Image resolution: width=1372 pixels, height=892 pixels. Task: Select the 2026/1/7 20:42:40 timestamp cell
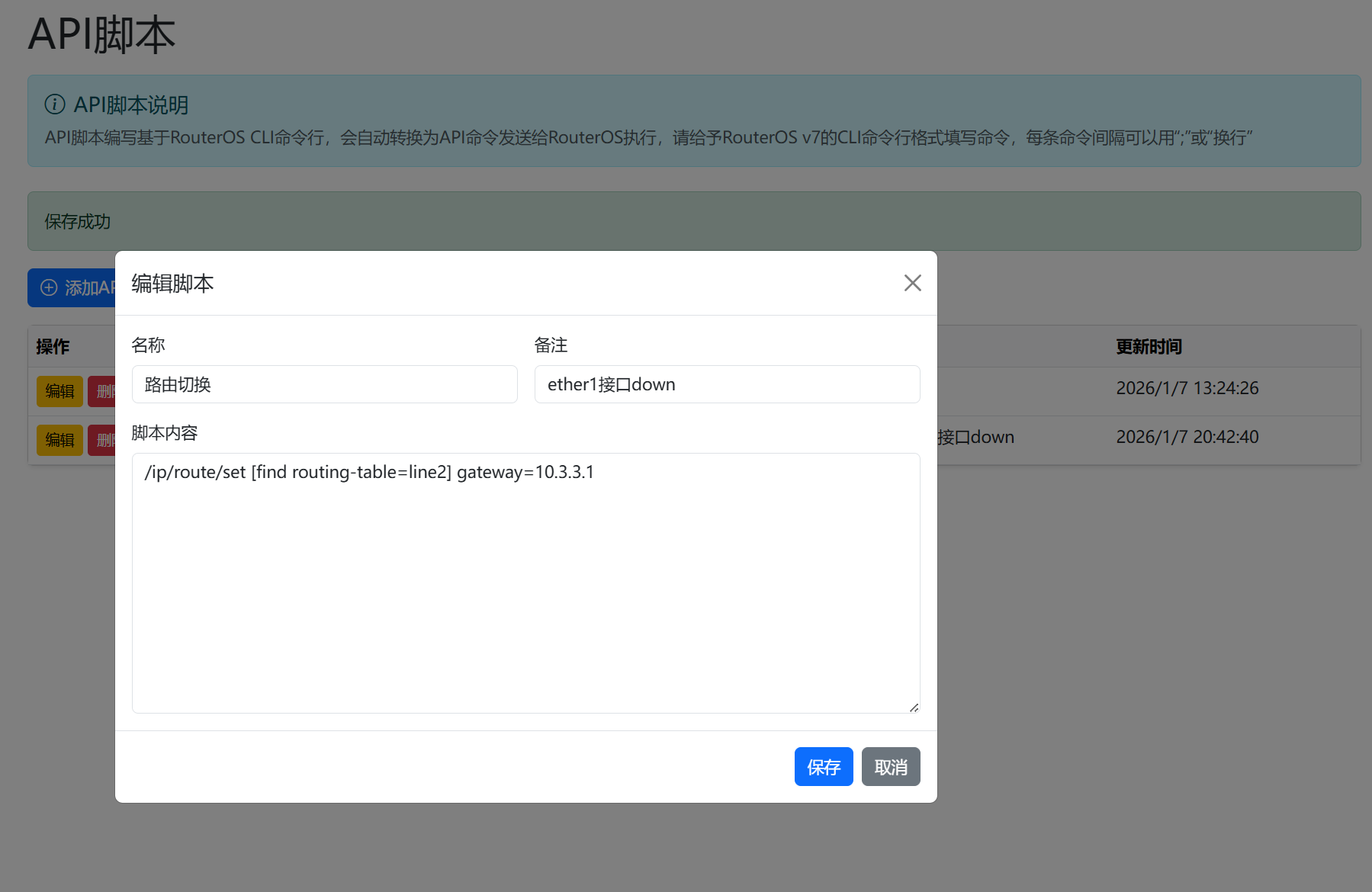1187,437
